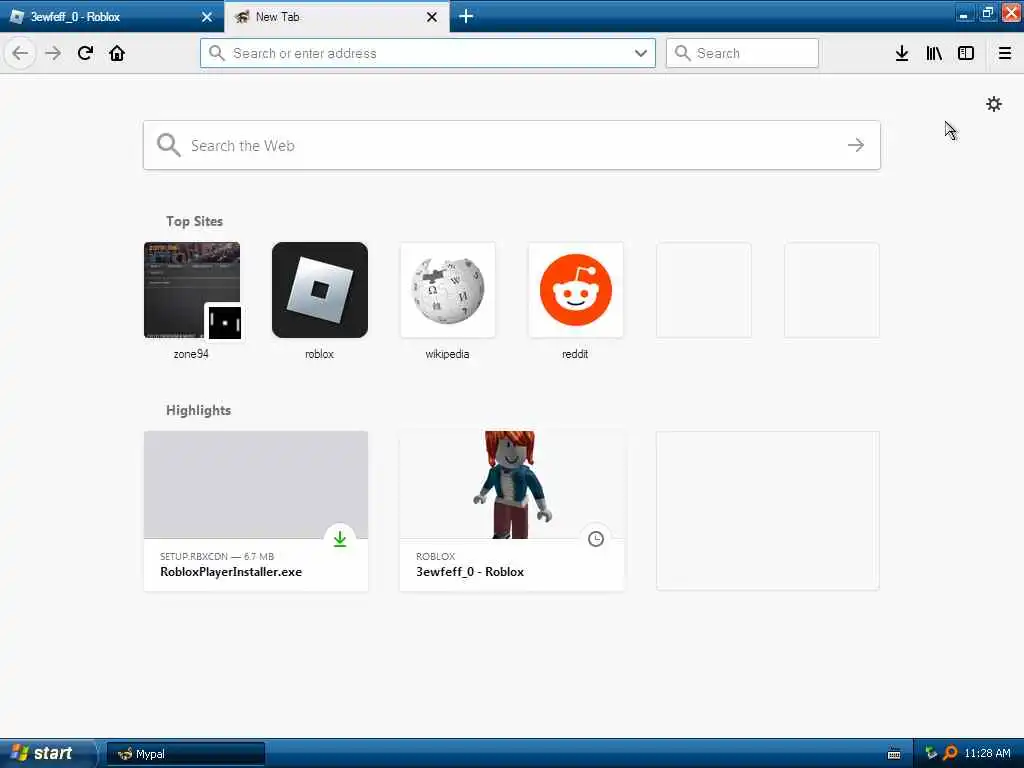This screenshot has width=1024, height=768.
Task: Click the system tray clock 11:28 AM
Action: click(987, 753)
